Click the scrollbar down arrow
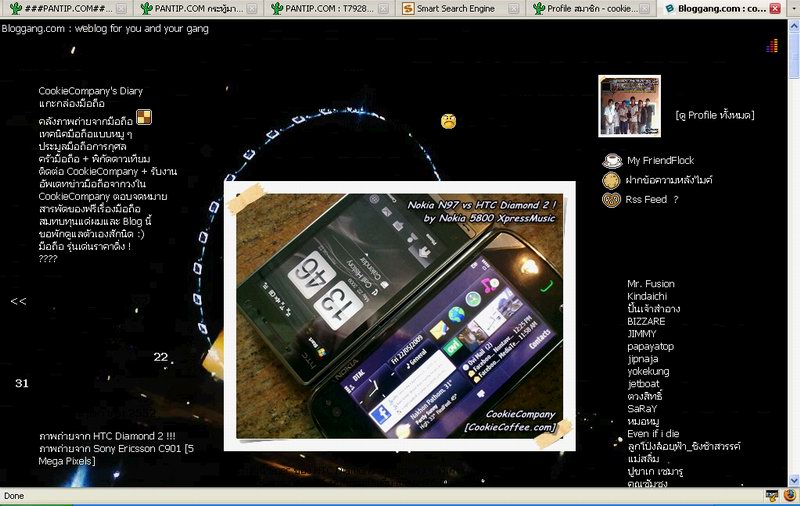 [793, 480]
